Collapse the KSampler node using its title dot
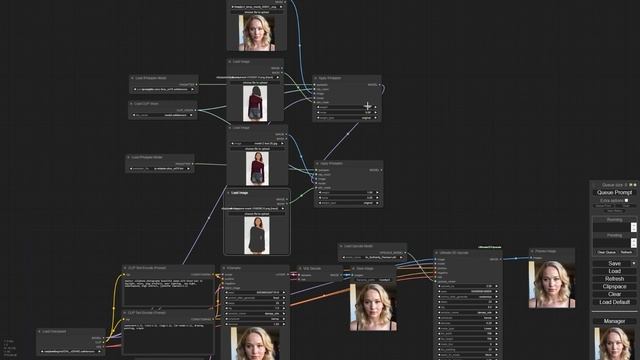The height and width of the screenshot is (360, 640). click(224, 268)
